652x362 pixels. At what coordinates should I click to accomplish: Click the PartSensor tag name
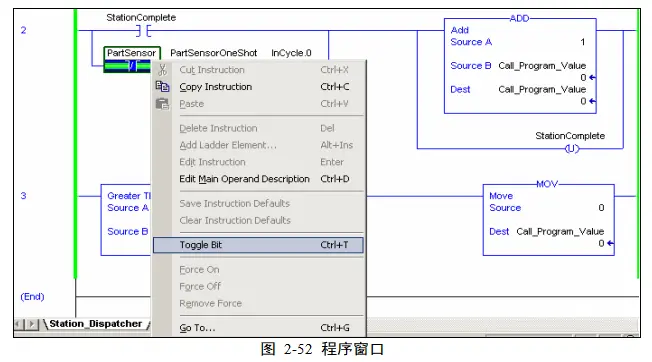tap(131, 53)
